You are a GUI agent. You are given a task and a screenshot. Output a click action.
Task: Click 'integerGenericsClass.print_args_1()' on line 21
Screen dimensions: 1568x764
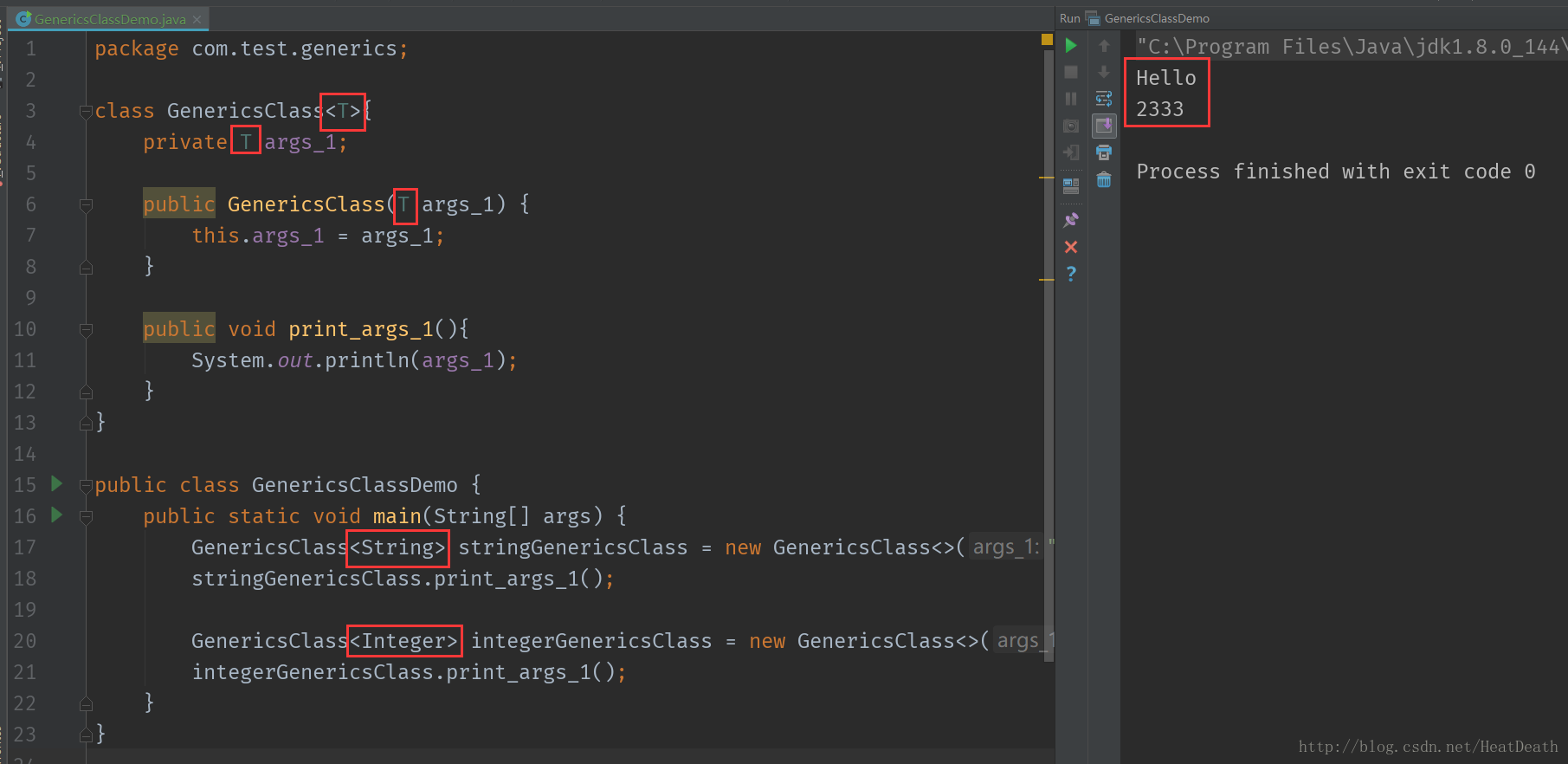point(403,672)
